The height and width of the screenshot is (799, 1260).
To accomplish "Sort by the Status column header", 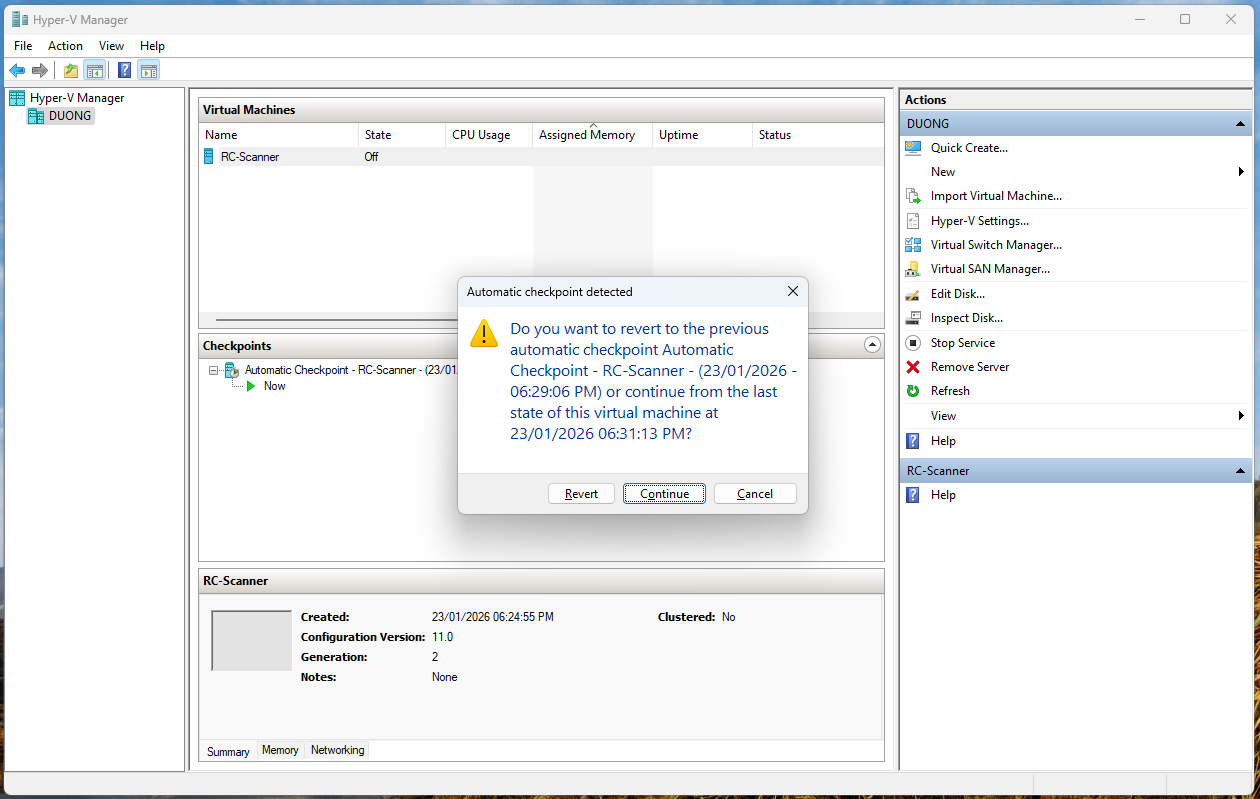I will [x=818, y=135].
